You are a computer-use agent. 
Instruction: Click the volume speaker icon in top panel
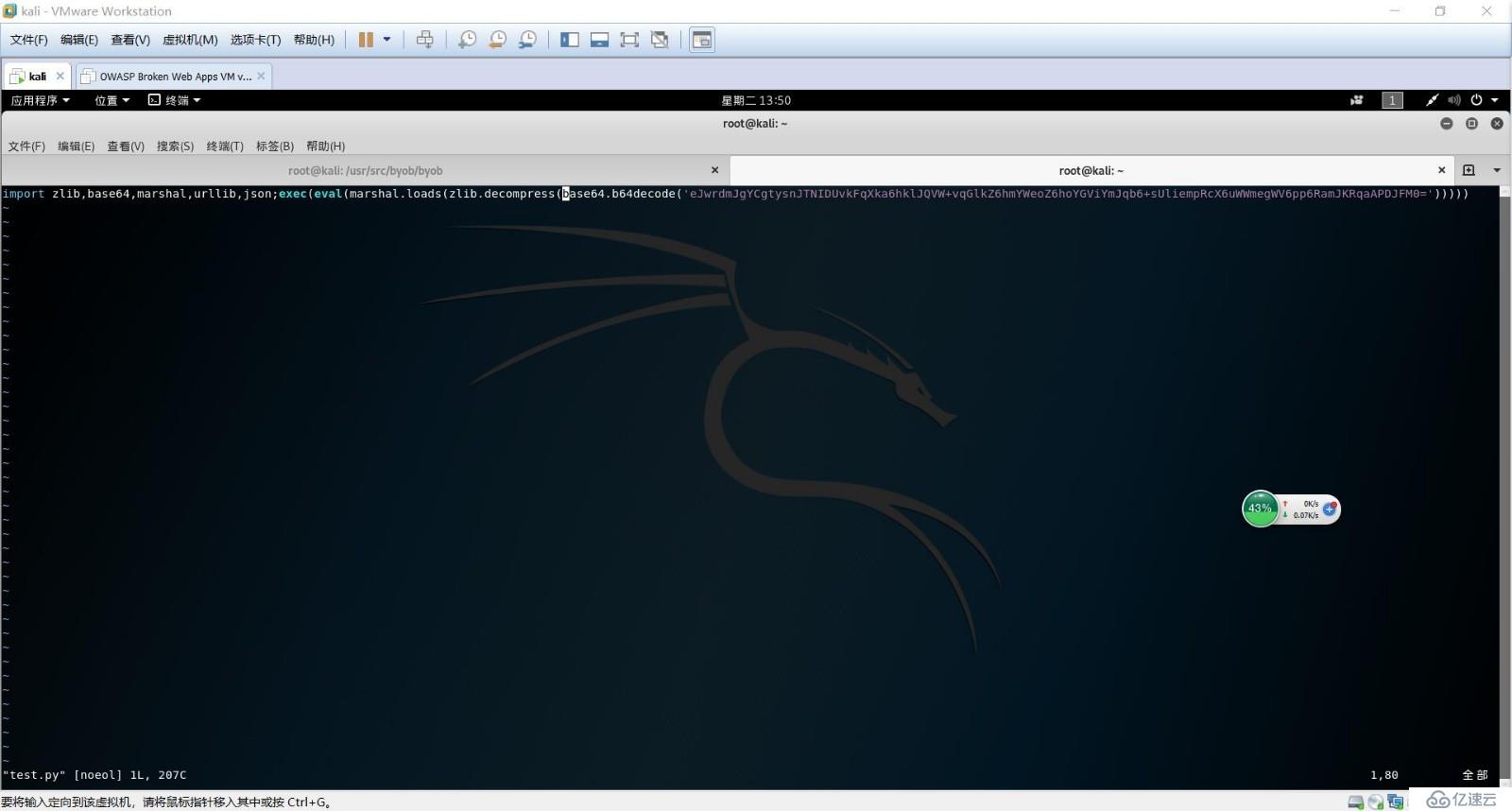[x=1454, y=100]
